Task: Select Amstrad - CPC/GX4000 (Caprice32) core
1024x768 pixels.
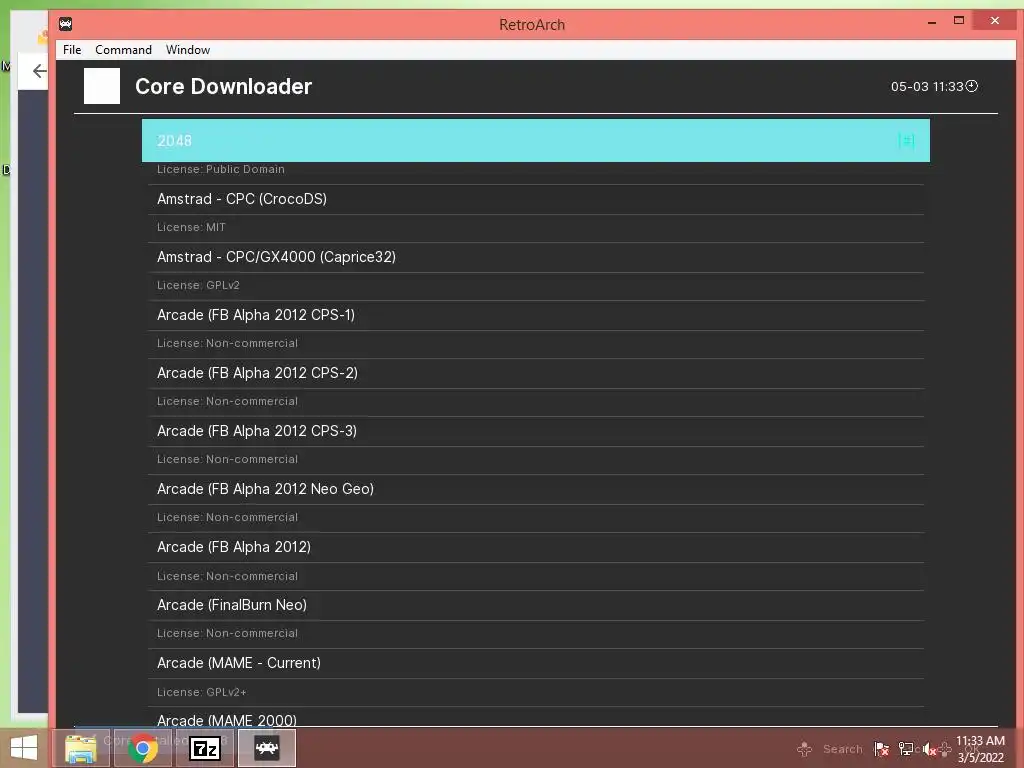Action: (x=536, y=257)
